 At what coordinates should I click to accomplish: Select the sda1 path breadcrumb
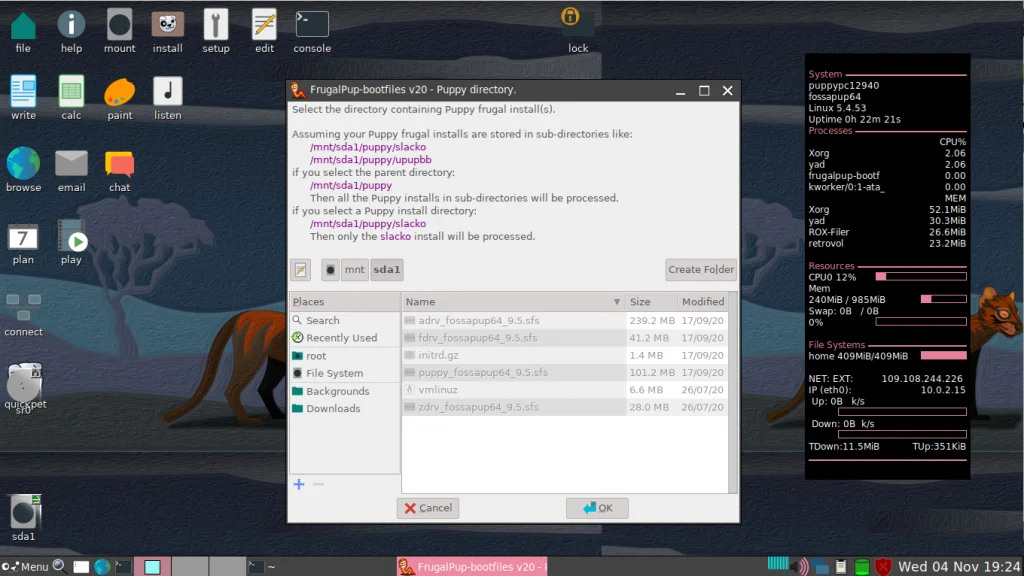[387, 270]
